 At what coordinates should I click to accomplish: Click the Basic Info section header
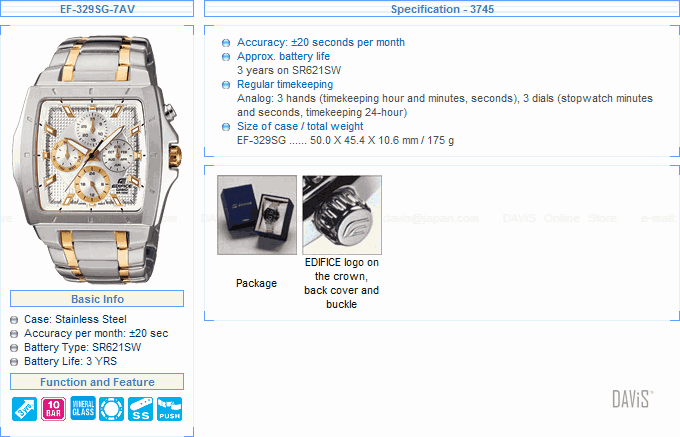coord(97,299)
